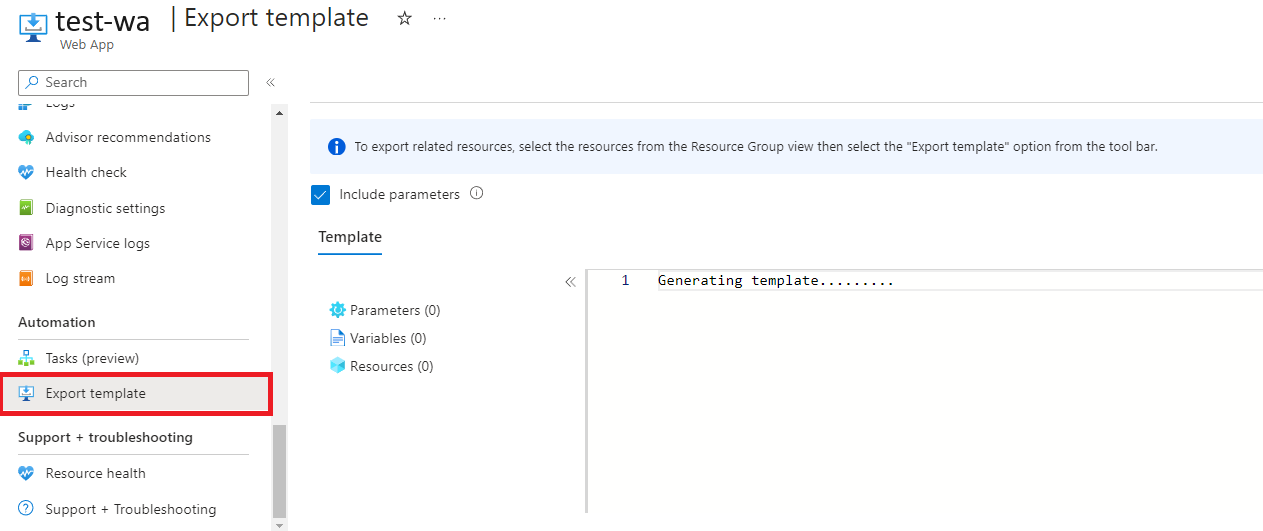The image size is (1263, 531).
Task: Click the search magnifier icon
Action: pyautogui.click(x=33, y=83)
